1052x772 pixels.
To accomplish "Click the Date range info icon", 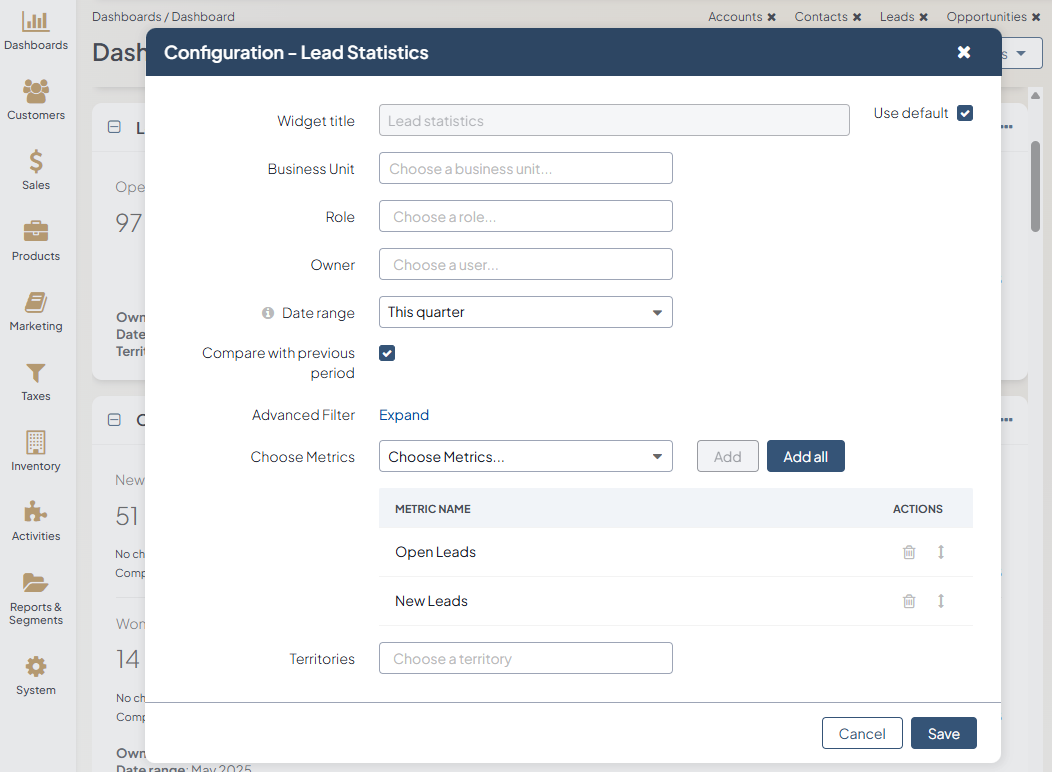I will click(x=268, y=313).
